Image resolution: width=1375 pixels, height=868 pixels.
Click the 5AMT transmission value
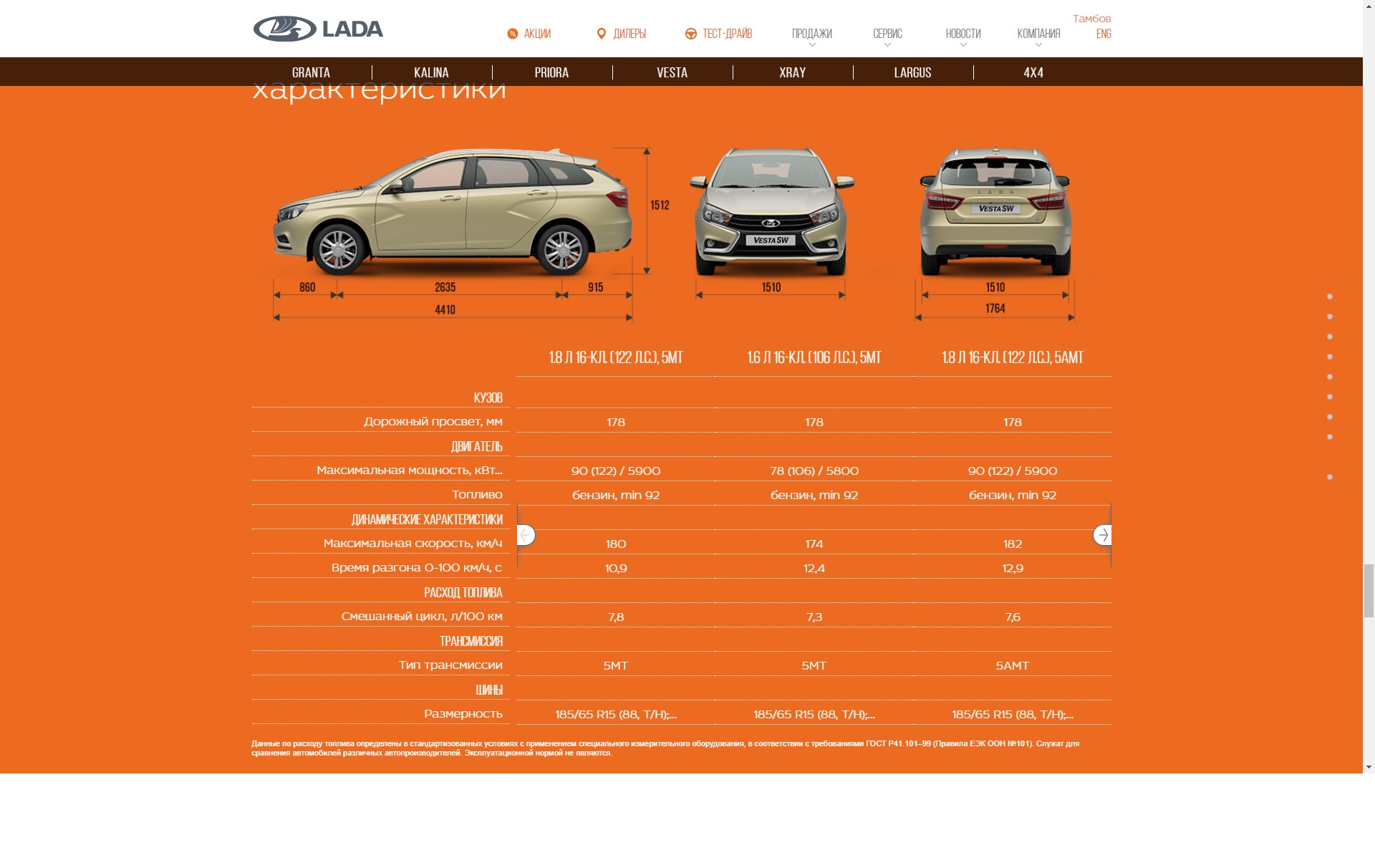click(1013, 665)
